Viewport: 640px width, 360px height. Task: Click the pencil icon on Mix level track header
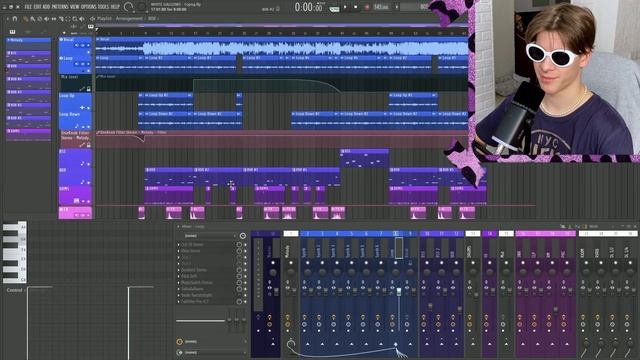tap(82, 89)
